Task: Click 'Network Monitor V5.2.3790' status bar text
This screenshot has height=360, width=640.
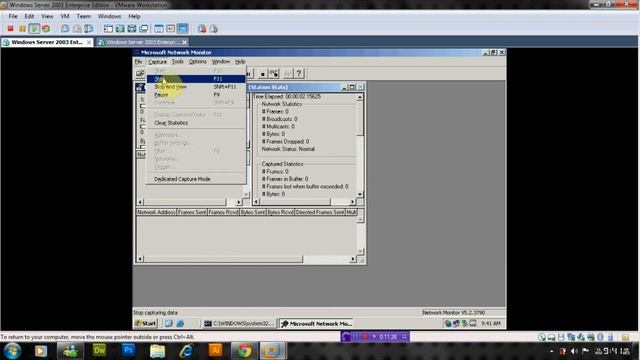Action: point(453,313)
